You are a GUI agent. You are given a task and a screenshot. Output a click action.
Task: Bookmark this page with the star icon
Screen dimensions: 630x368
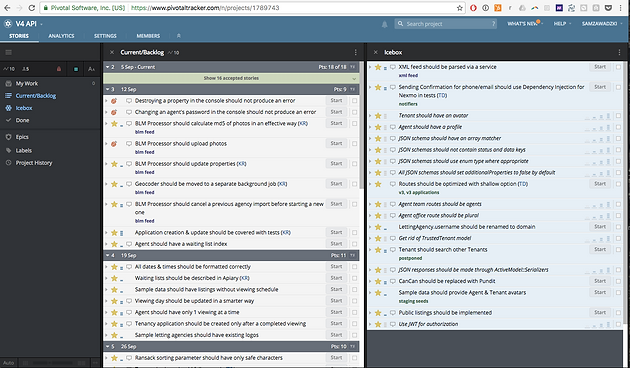pos(460,8)
